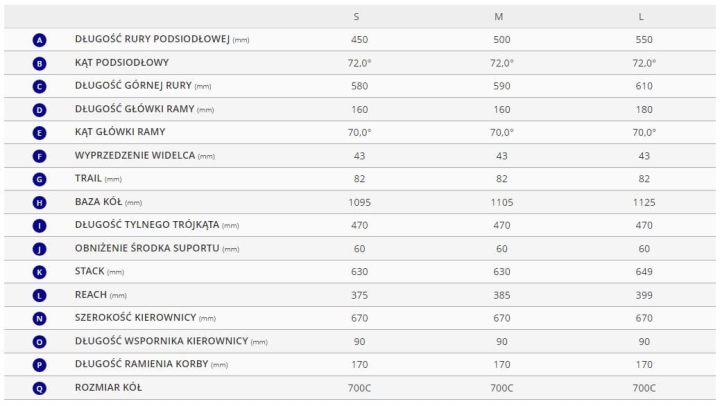
Task: Click the 1095 wheelbase value for S
Action: (360, 203)
